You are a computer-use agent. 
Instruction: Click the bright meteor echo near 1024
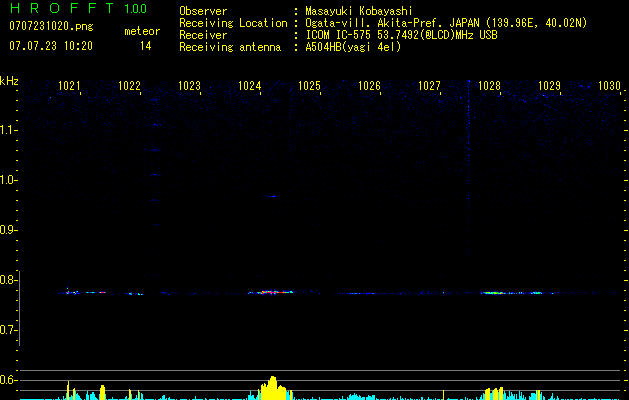pos(271,292)
